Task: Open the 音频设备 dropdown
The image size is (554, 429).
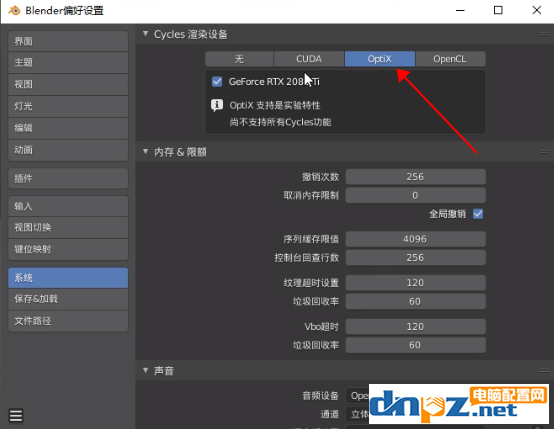Action: coord(357,396)
